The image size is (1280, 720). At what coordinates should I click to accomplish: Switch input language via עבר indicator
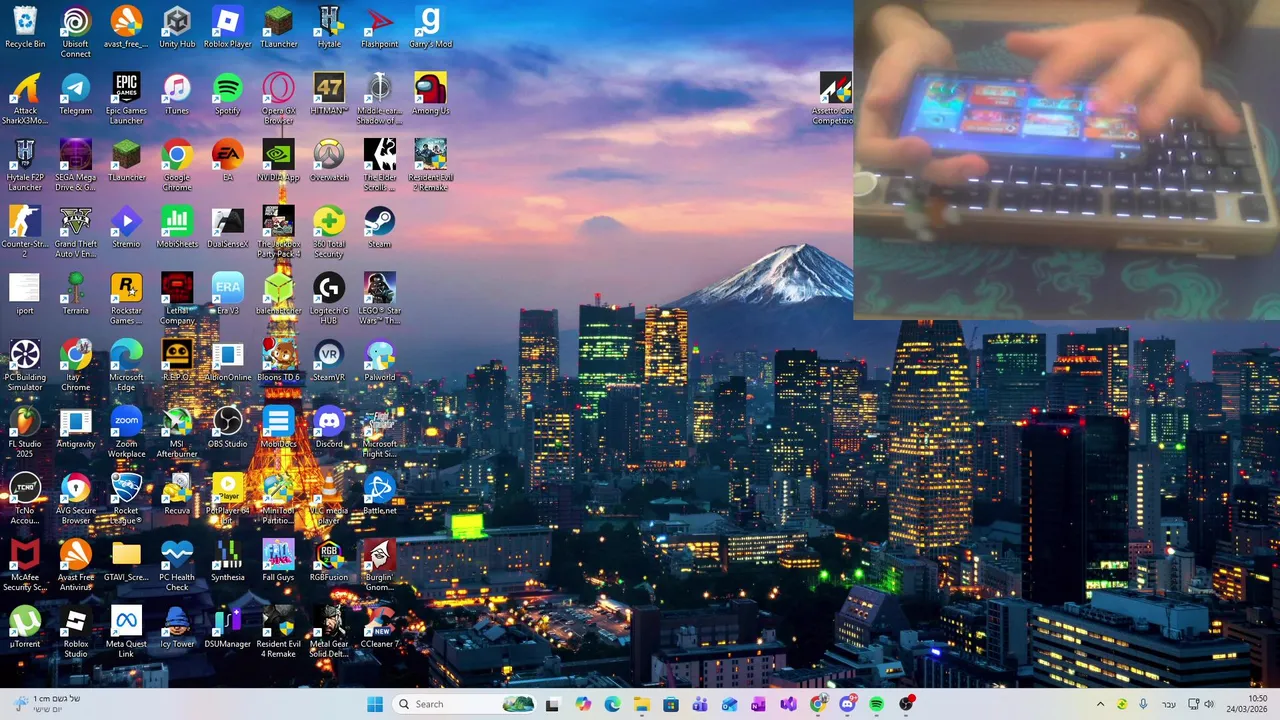coord(1169,704)
